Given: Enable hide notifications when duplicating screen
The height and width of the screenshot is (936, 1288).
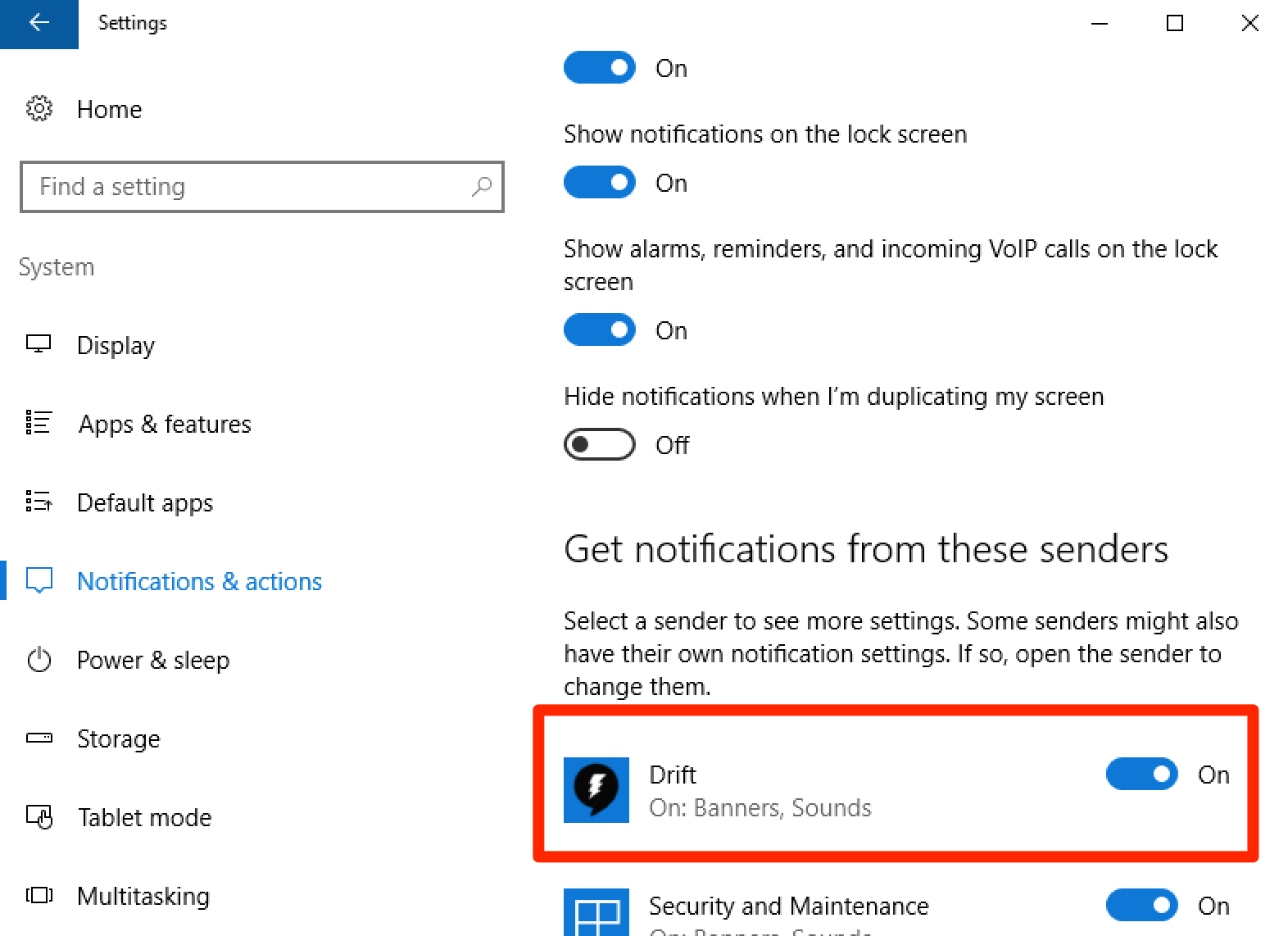Looking at the screenshot, I should [600, 445].
